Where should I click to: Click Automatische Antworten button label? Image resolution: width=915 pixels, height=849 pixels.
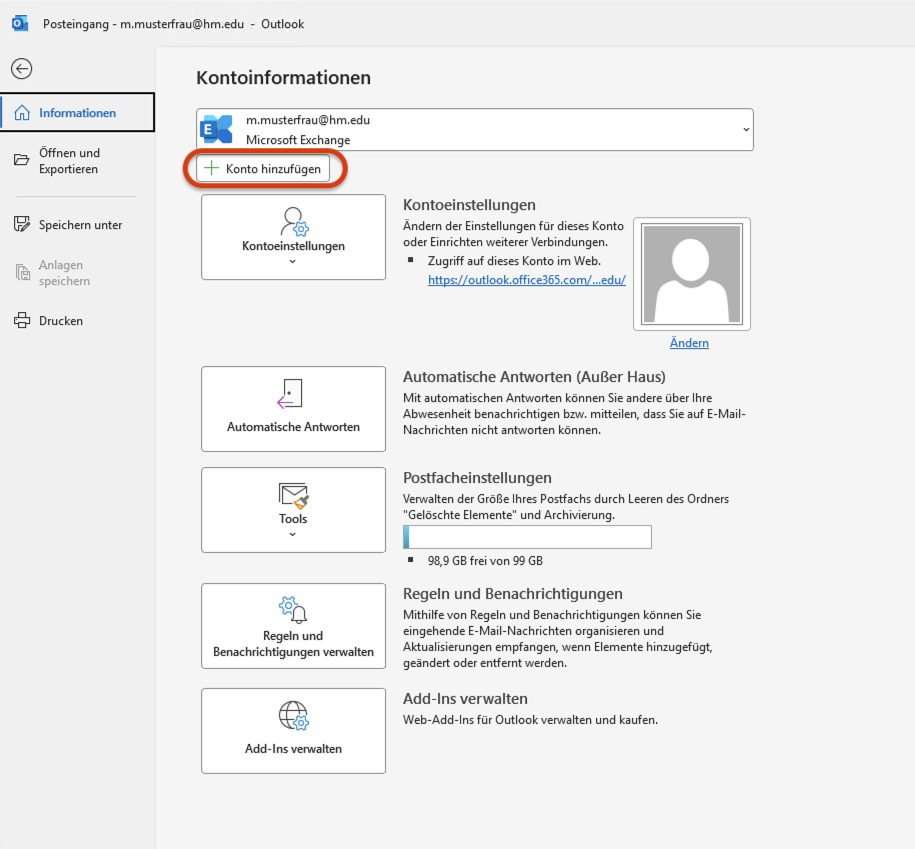294,427
